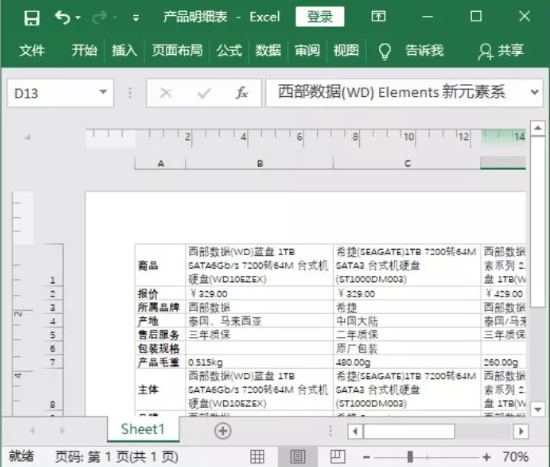Expand the formula bar chevron
The image size is (550, 467).
pos(535,92)
